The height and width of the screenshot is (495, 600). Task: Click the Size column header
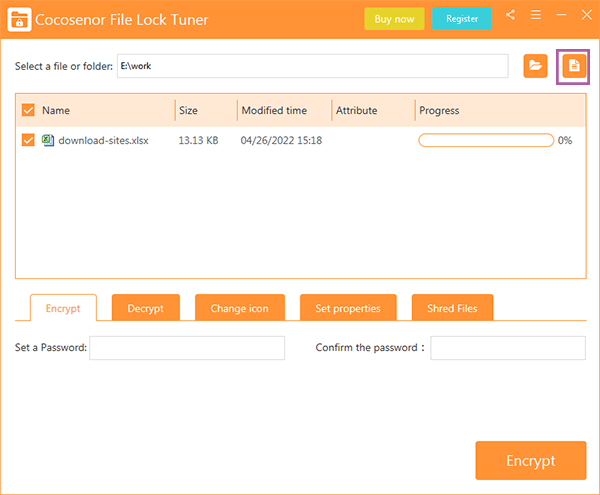coord(188,110)
